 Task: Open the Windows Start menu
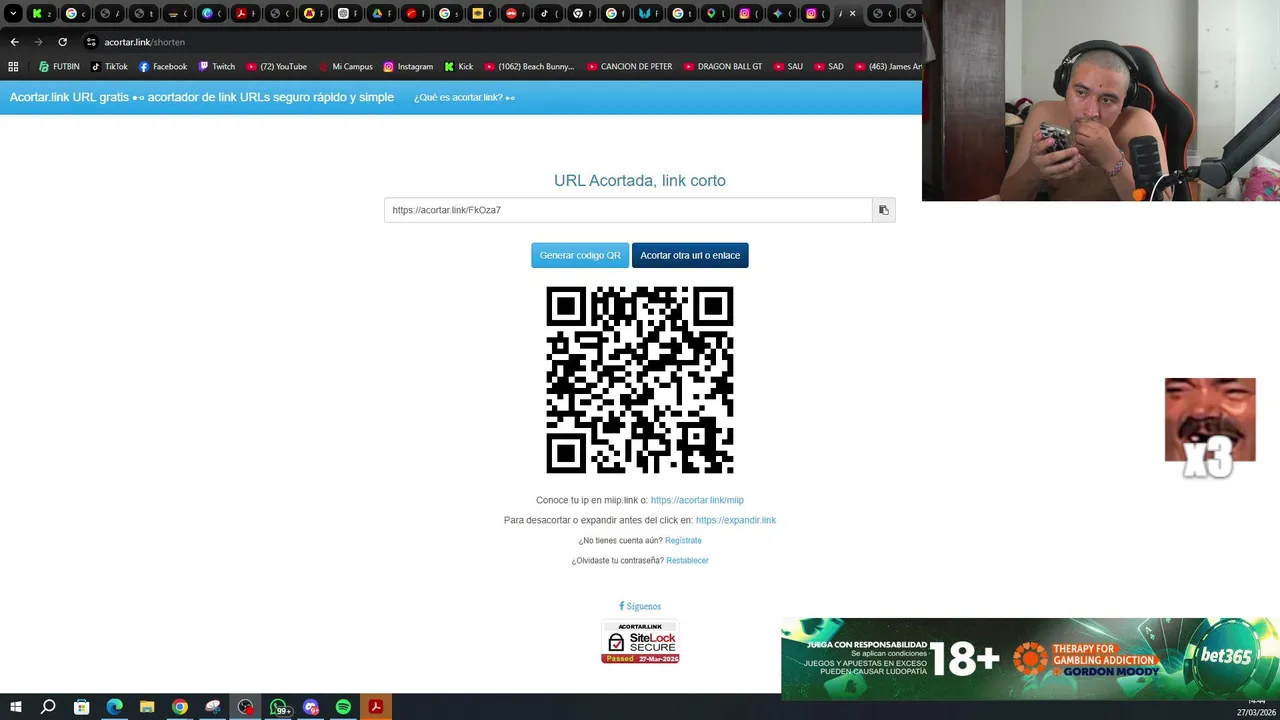pyautogui.click(x=15, y=707)
